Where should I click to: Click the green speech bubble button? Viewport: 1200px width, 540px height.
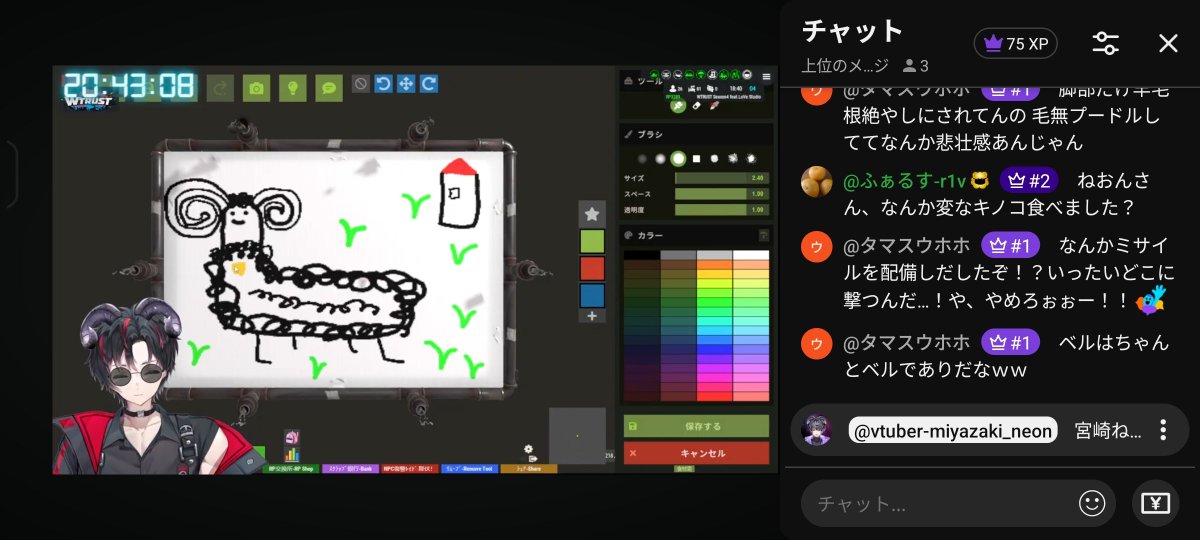pyautogui.click(x=329, y=88)
